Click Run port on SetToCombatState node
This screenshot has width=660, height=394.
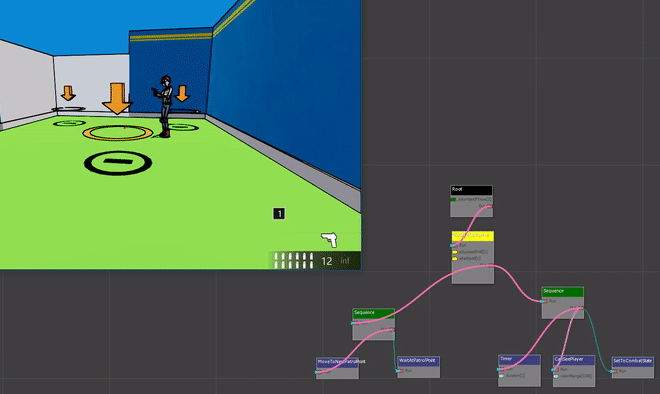(x=614, y=371)
